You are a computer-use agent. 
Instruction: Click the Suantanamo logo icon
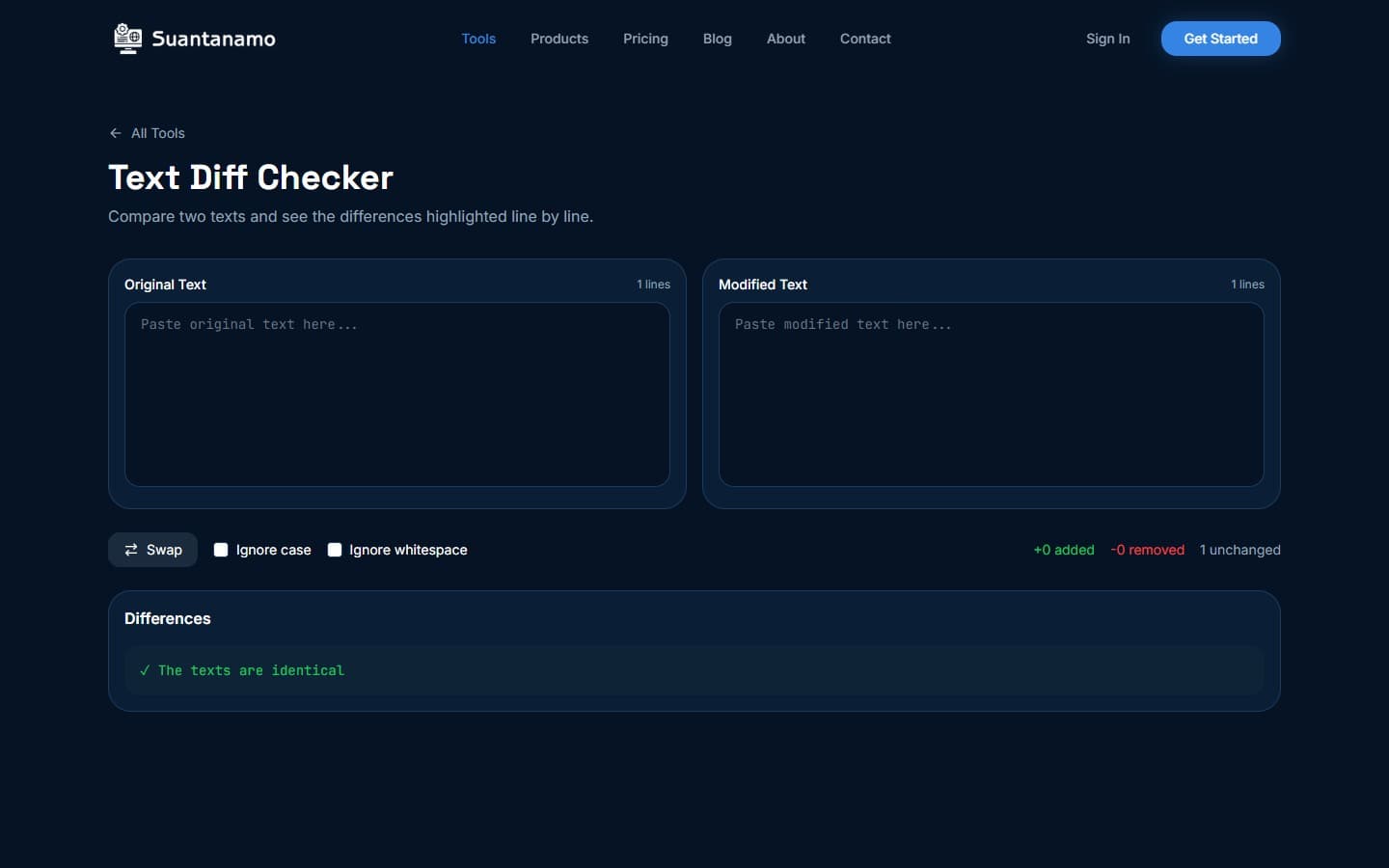coord(126,39)
